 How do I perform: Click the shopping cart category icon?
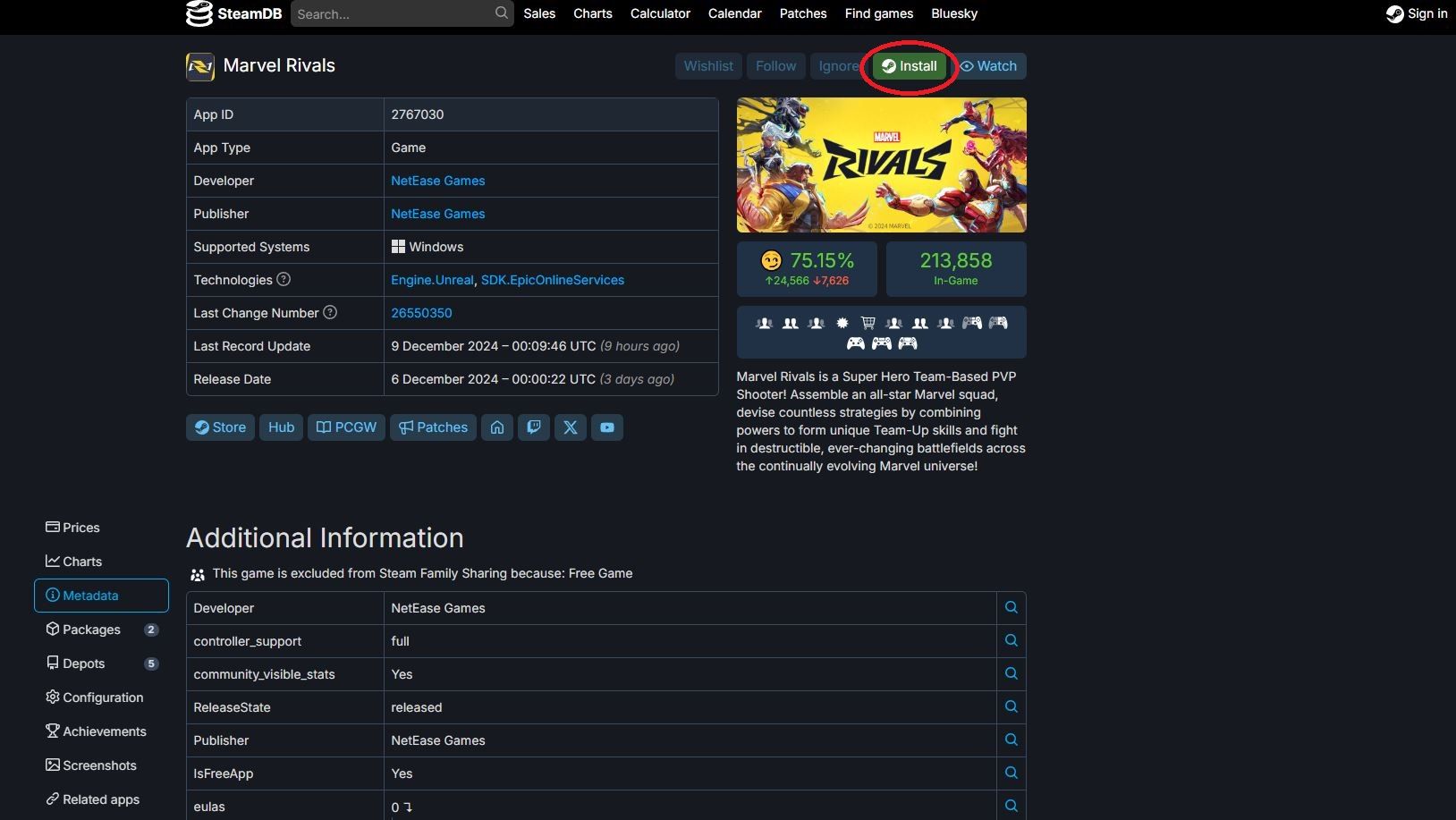click(x=868, y=323)
